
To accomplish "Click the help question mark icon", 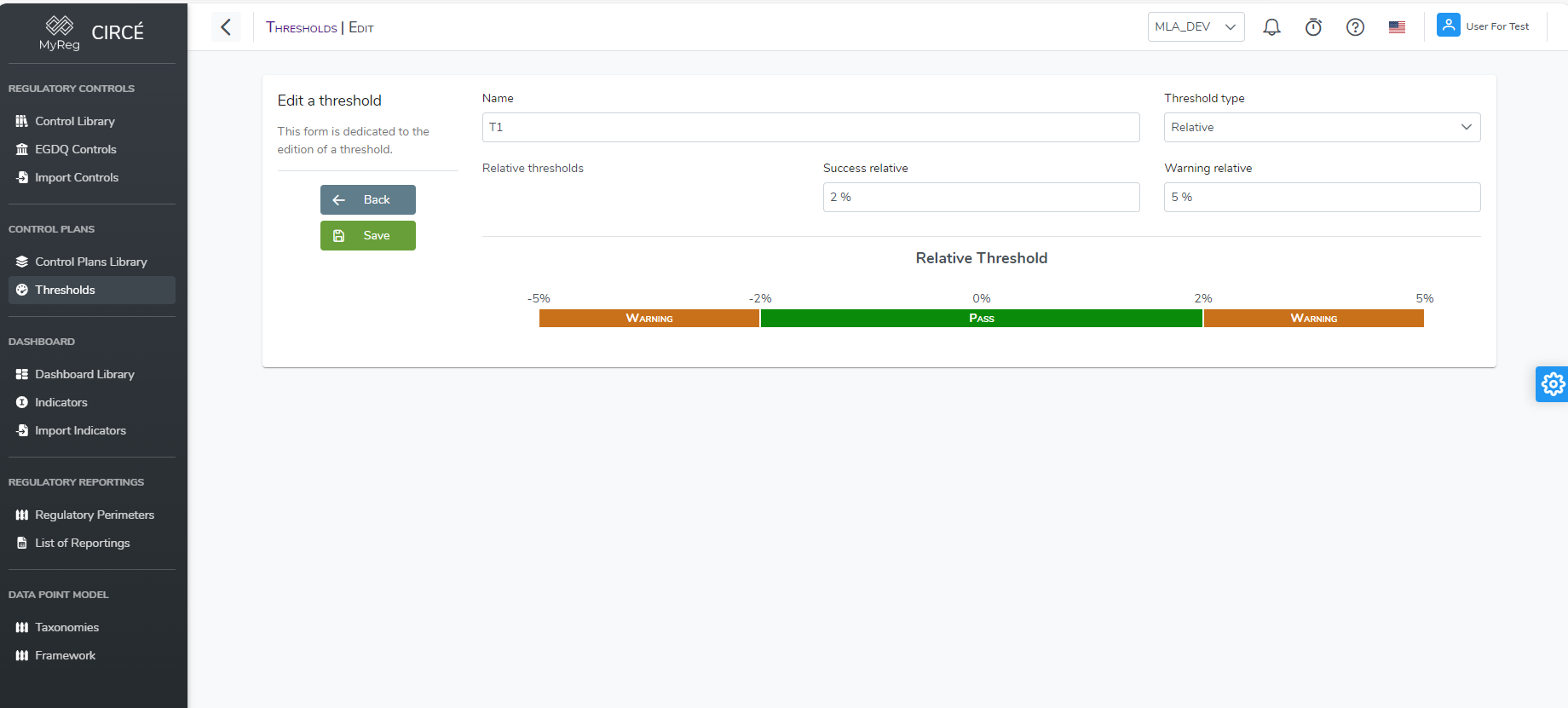I will [x=1355, y=27].
